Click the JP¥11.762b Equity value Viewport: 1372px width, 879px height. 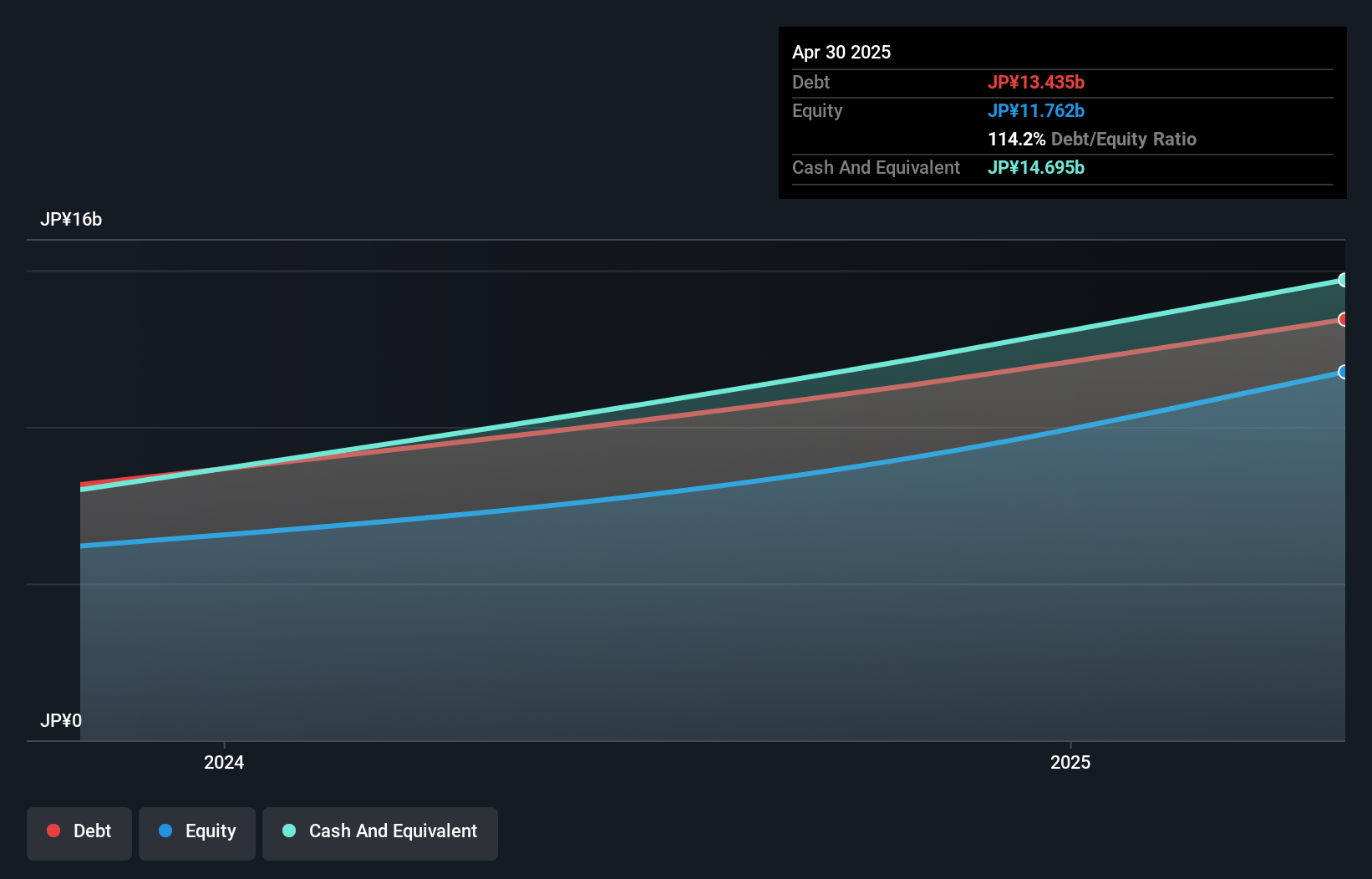point(1037,110)
